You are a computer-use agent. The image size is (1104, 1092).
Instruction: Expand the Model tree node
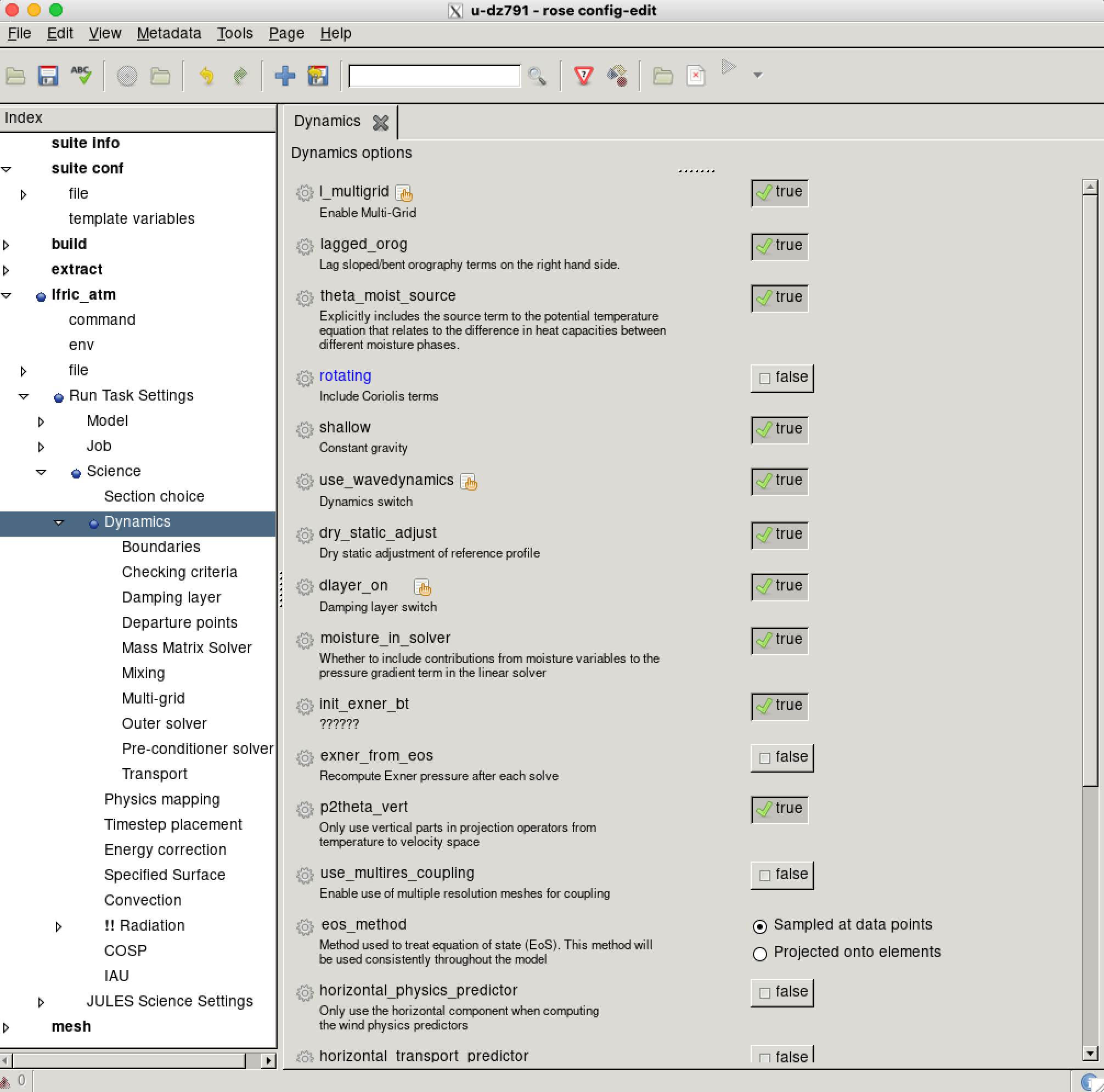[x=41, y=422]
